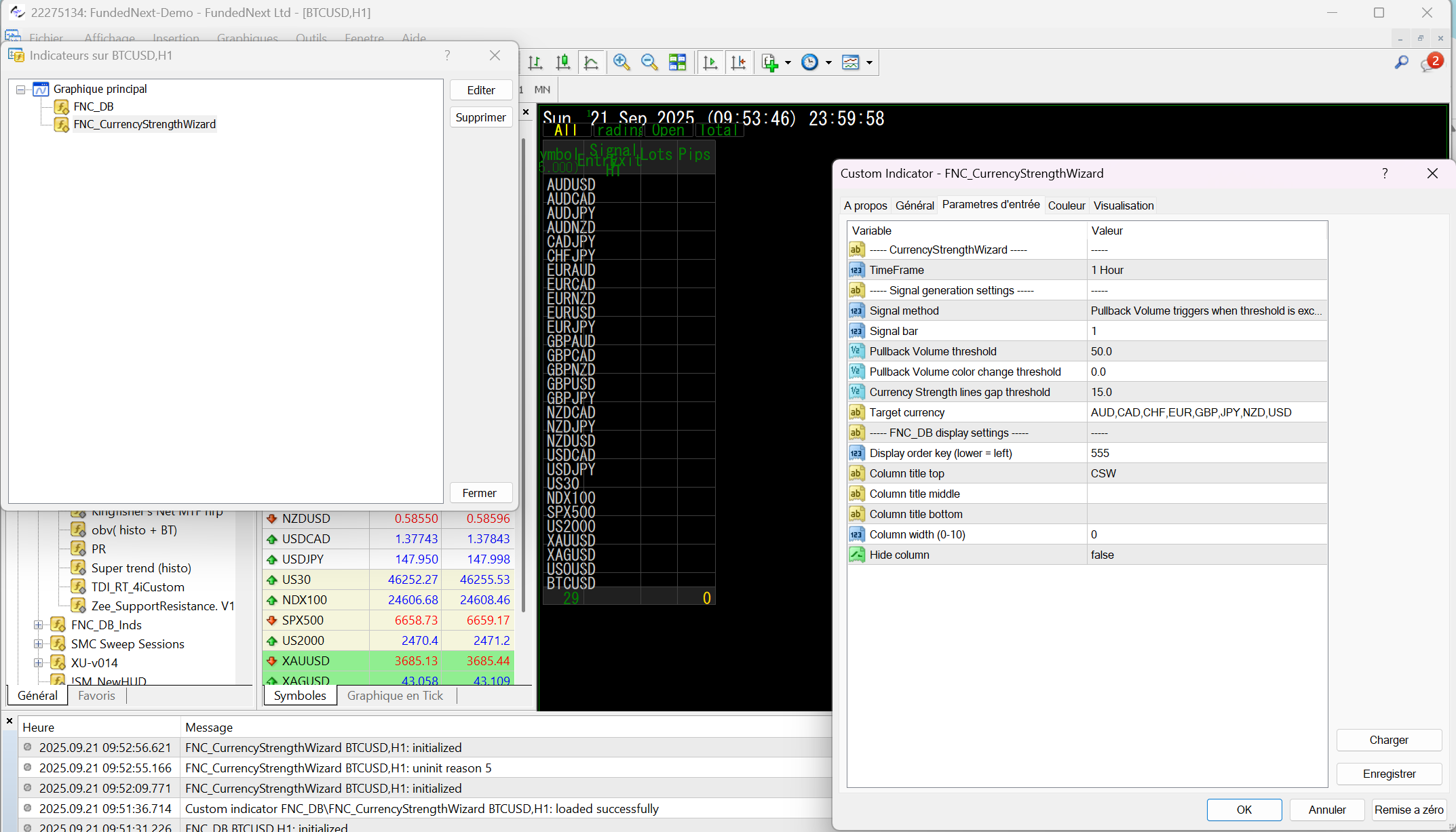This screenshot has width=1456, height=832.
Task: Open the chat notifications icon
Action: pyautogui.click(x=1430, y=63)
